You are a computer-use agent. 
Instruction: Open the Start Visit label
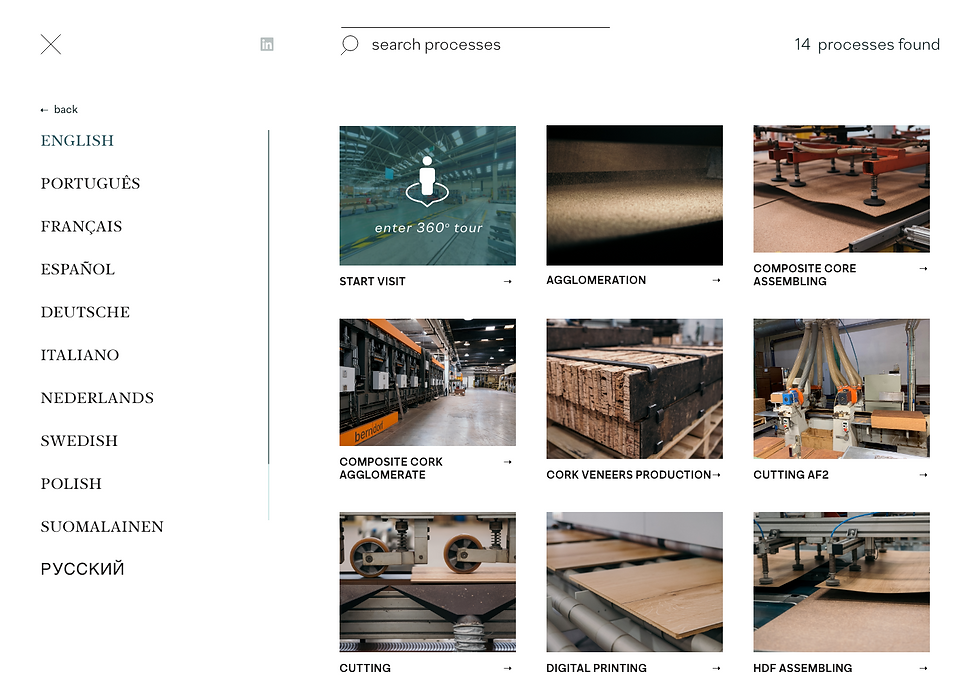click(x=372, y=281)
